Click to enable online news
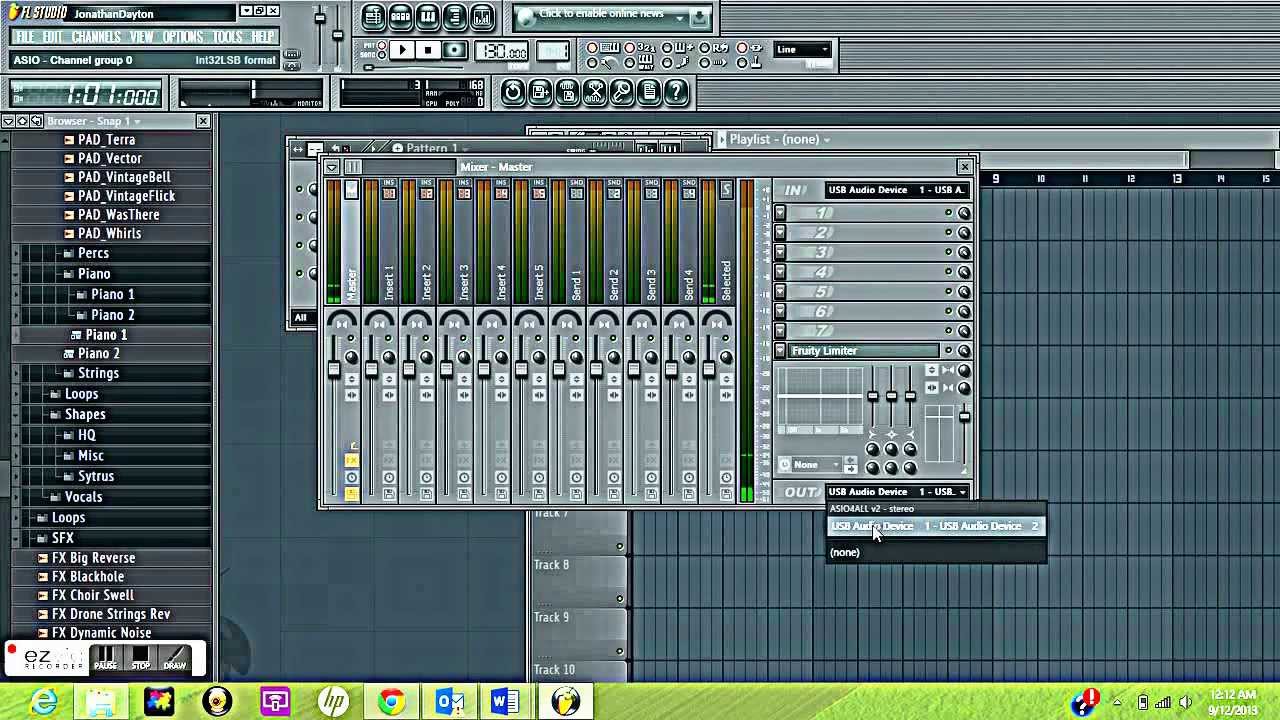This screenshot has width=1280, height=720. pos(601,15)
